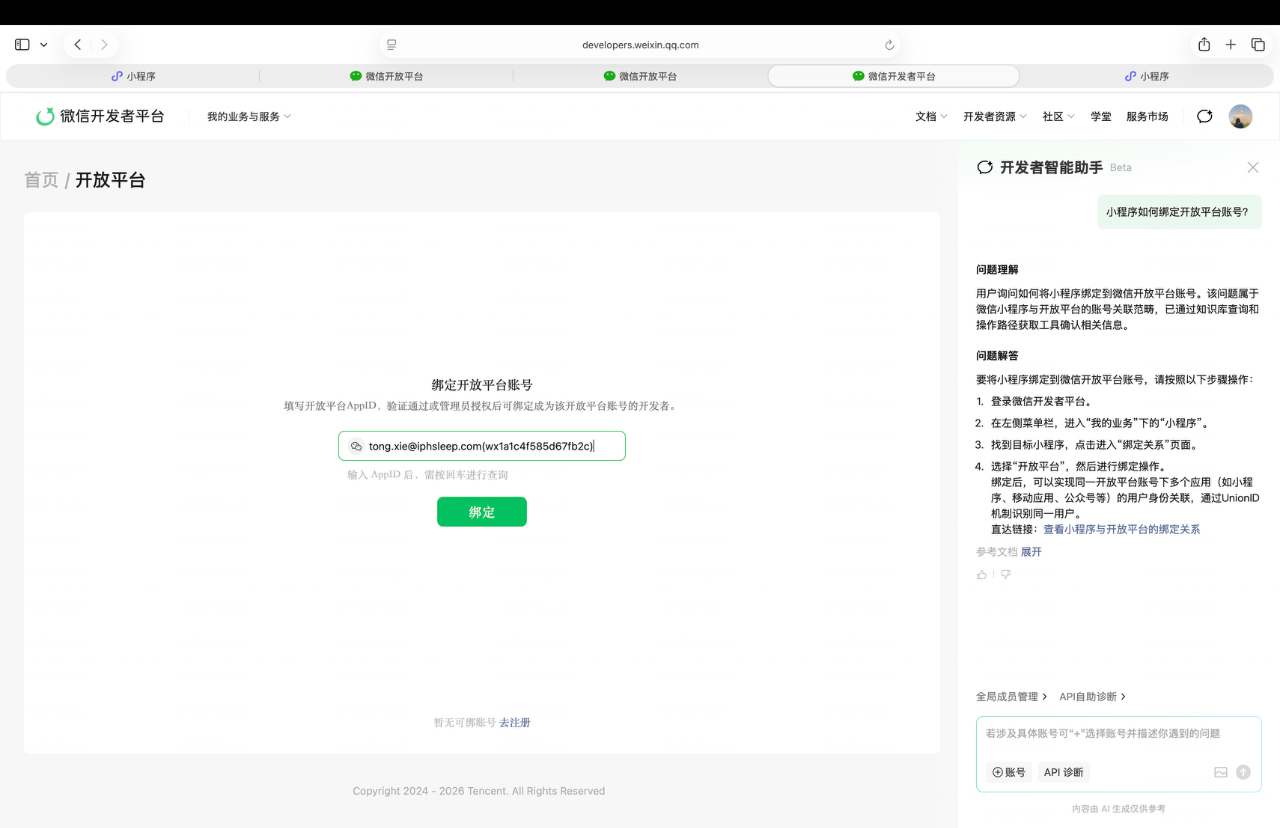Click the 开发者智能助手 title icon

(985, 168)
